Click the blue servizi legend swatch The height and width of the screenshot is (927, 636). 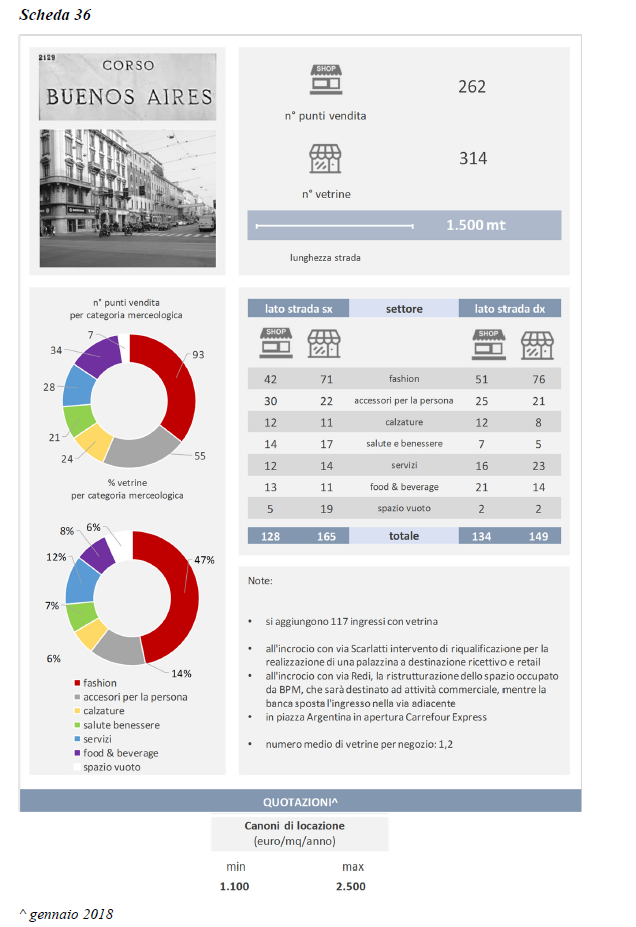click(76, 739)
